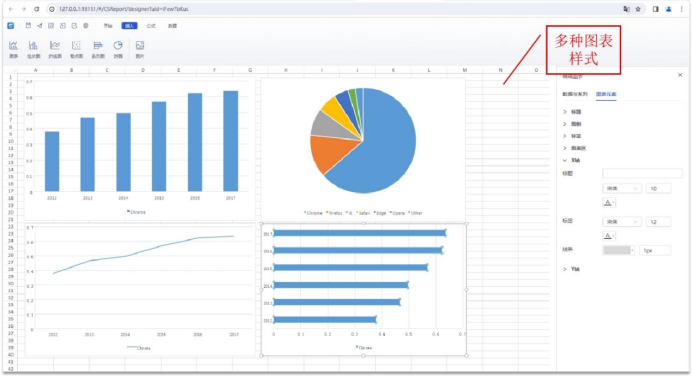
Task: Insert a picture using the image icon
Action: pyautogui.click(x=140, y=49)
